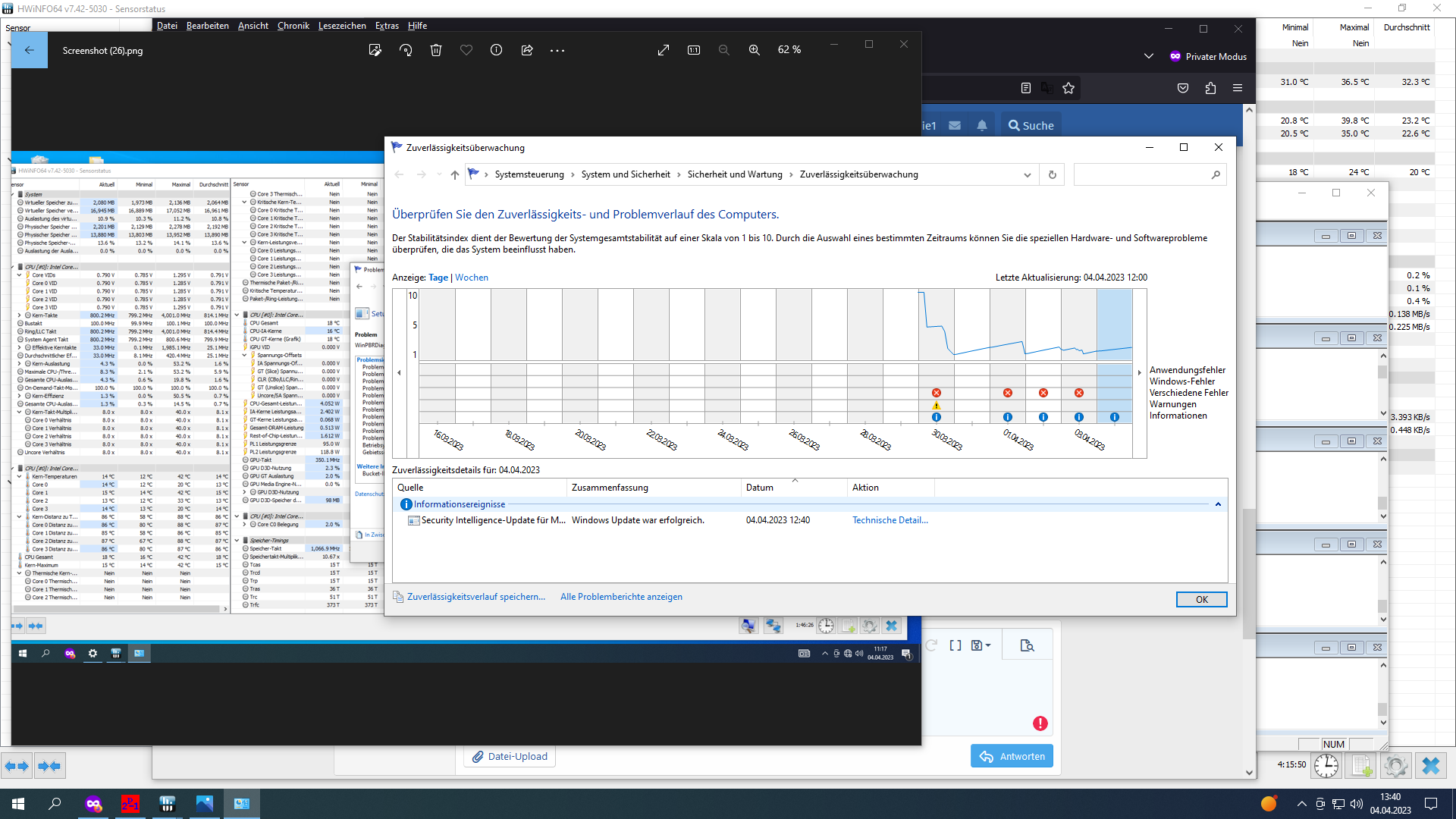
Task: Open file info in Photos viewer
Action: (497, 50)
